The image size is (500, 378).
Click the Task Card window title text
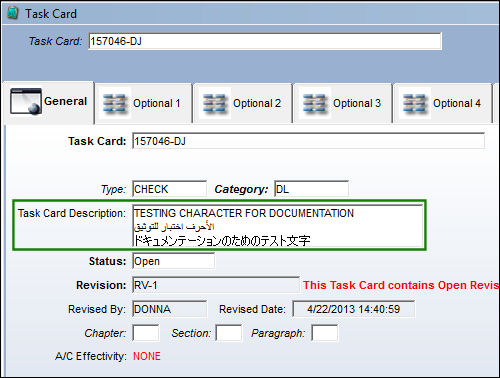point(51,14)
